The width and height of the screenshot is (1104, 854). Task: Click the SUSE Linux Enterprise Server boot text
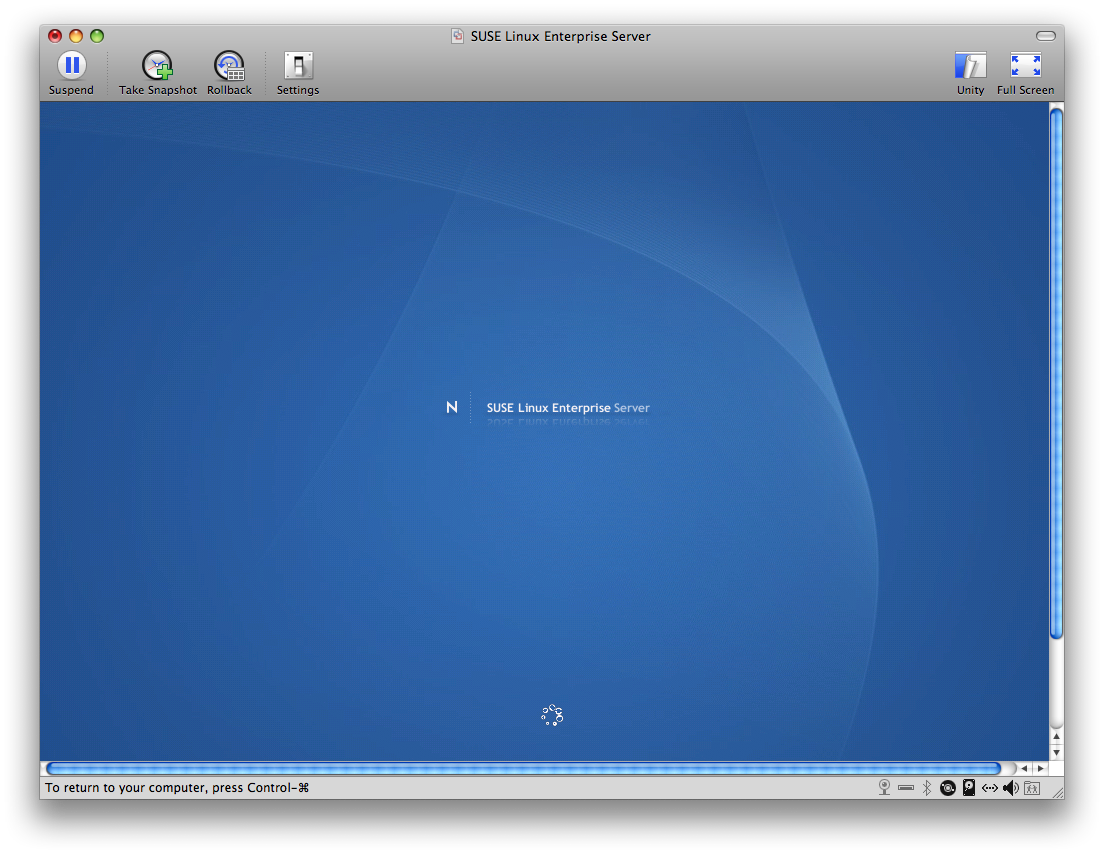click(567, 408)
